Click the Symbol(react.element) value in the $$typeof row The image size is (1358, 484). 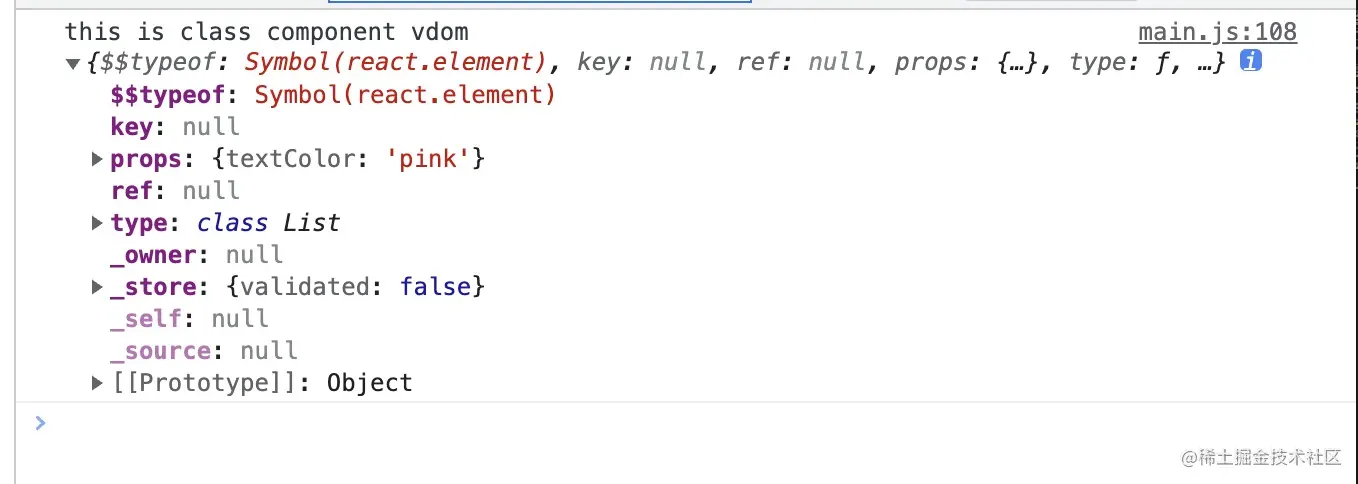click(x=405, y=95)
